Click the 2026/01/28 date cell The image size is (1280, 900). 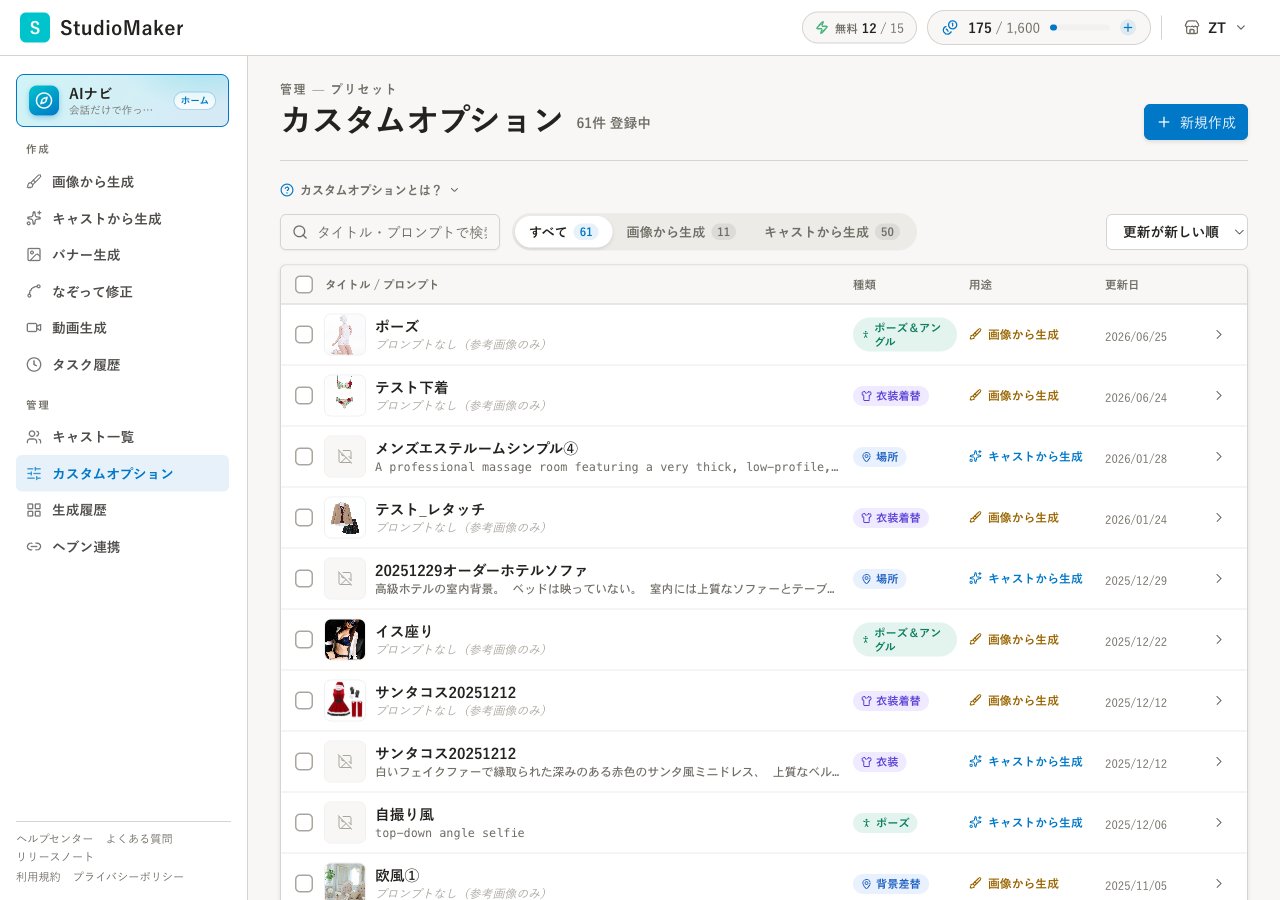pyautogui.click(x=1136, y=459)
